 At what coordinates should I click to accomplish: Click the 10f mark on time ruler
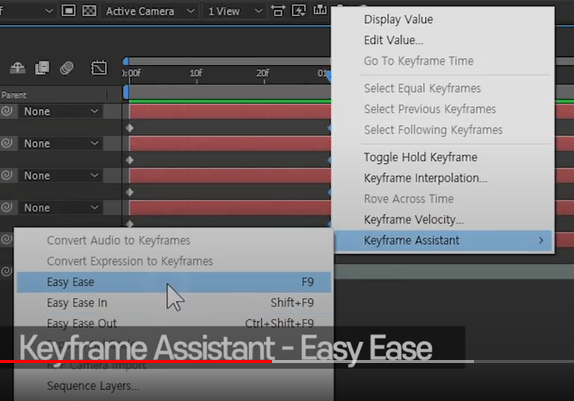point(196,73)
